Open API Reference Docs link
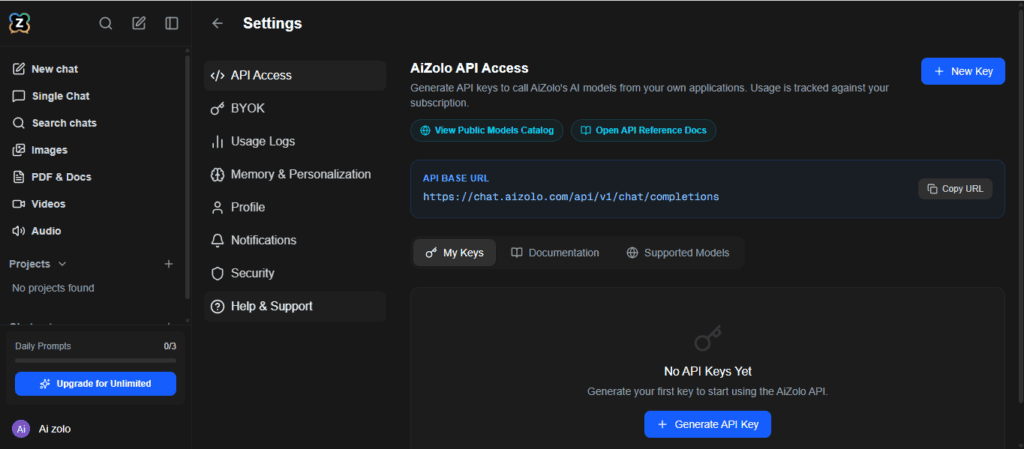This screenshot has height=449, width=1024. (643, 131)
